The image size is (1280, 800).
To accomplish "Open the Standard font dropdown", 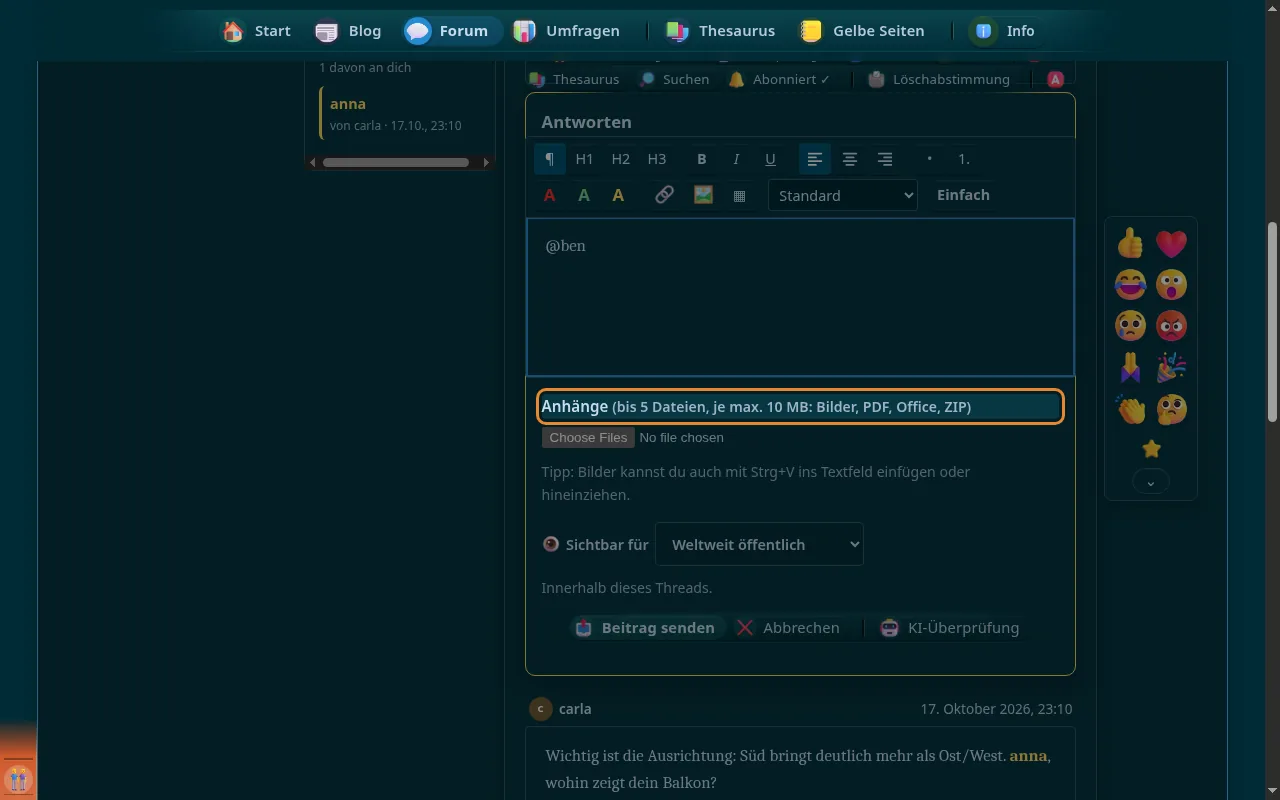I will coord(843,195).
